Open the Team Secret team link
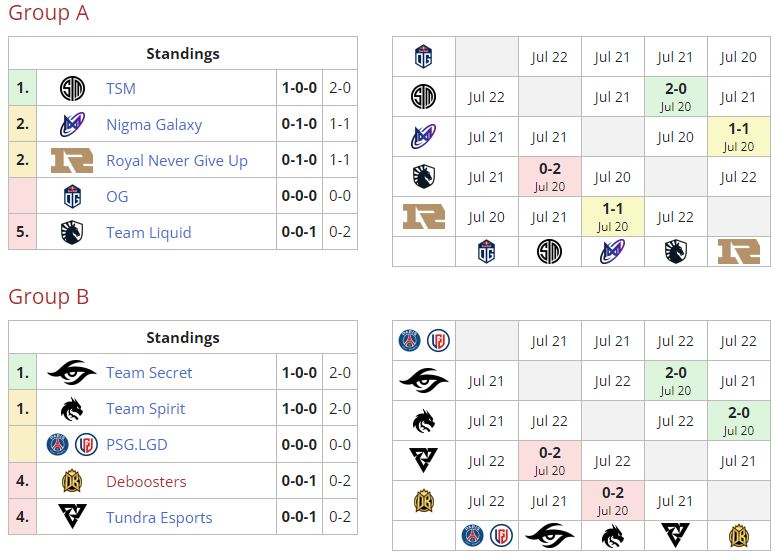This screenshot has width=775, height=555. [x=149, y=373]
